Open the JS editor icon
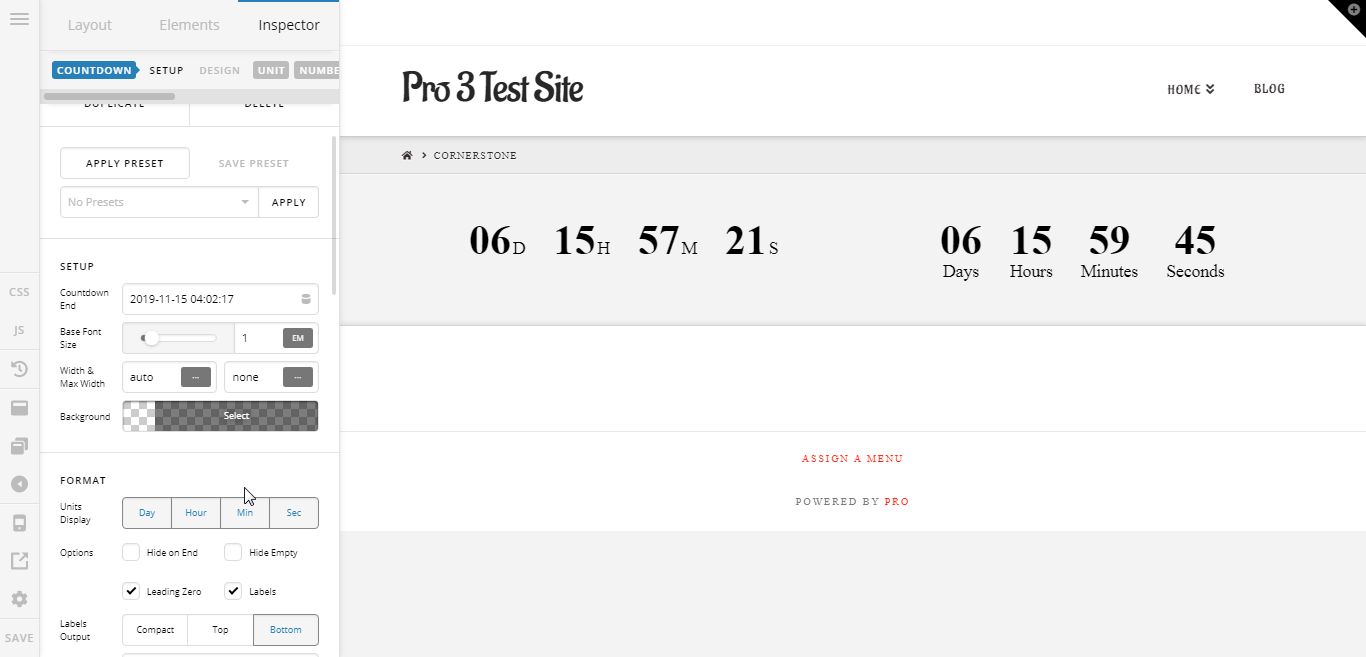This screenshot has height=657, width=1366. click(x=19, y=330)
